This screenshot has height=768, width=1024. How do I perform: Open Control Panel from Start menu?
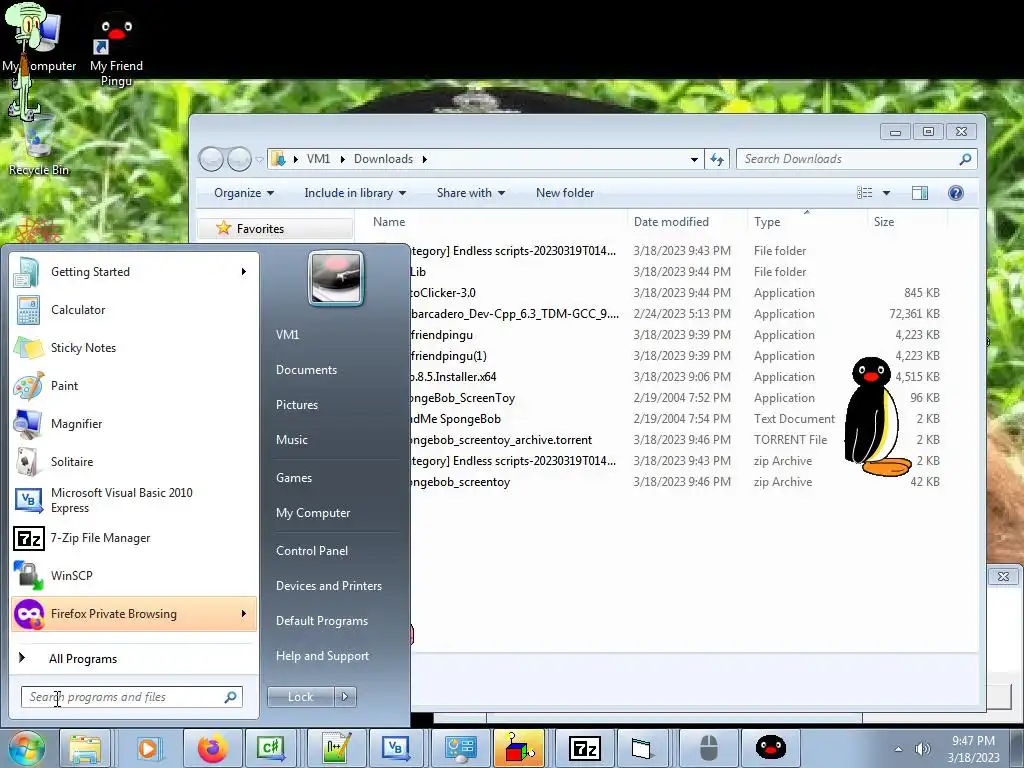coord(312,551)
